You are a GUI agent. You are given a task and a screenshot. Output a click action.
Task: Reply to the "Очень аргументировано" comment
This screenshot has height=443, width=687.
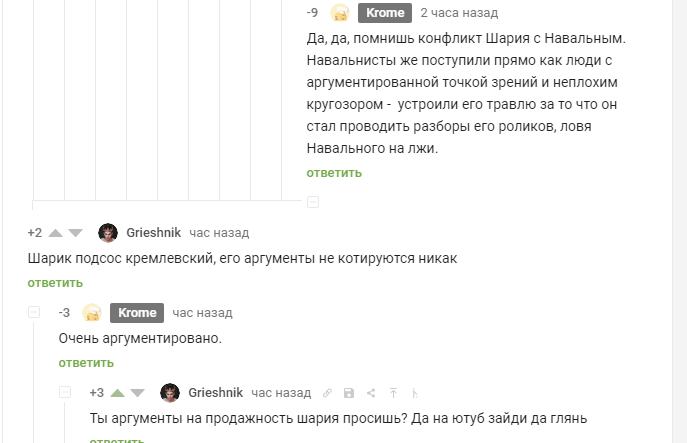coord(86,363)
